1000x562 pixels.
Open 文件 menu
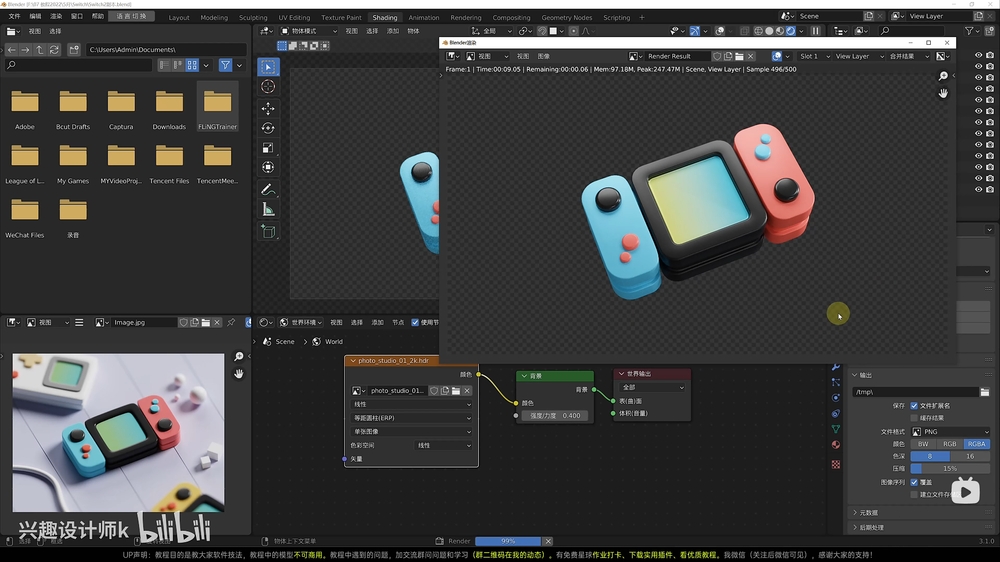pos(15,17)
